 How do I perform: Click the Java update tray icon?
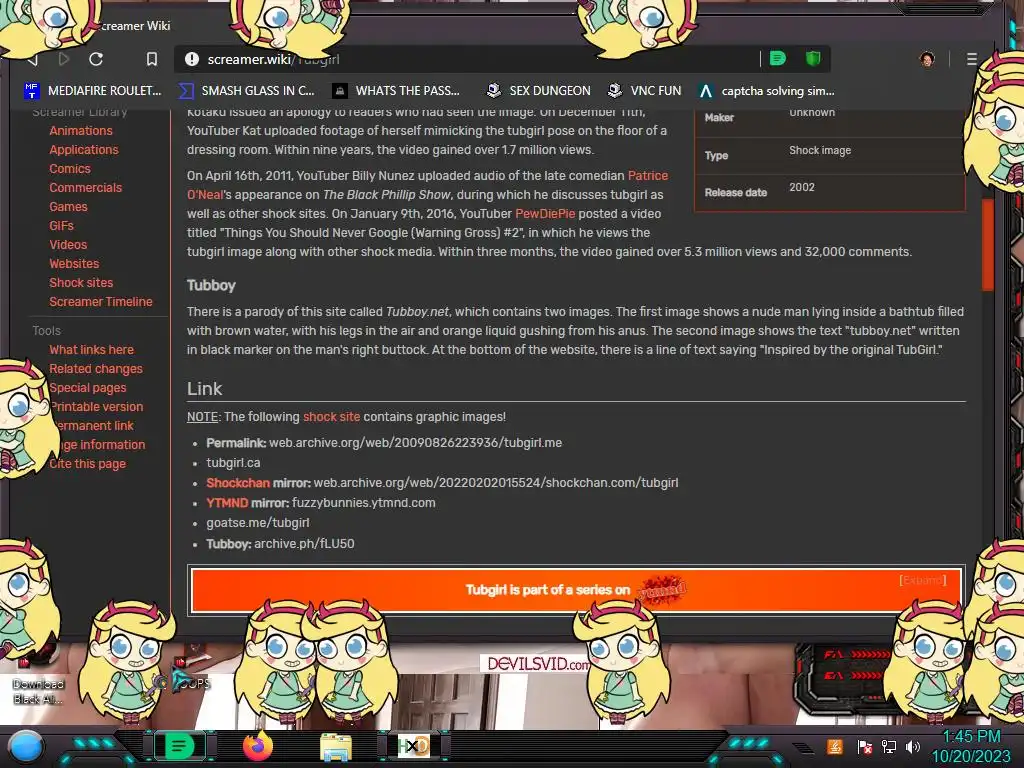[x=835, y=746]
